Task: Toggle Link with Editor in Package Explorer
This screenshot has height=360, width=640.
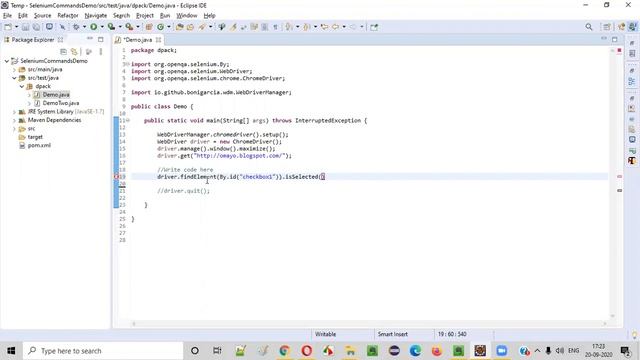Action: tap(74, 52)
